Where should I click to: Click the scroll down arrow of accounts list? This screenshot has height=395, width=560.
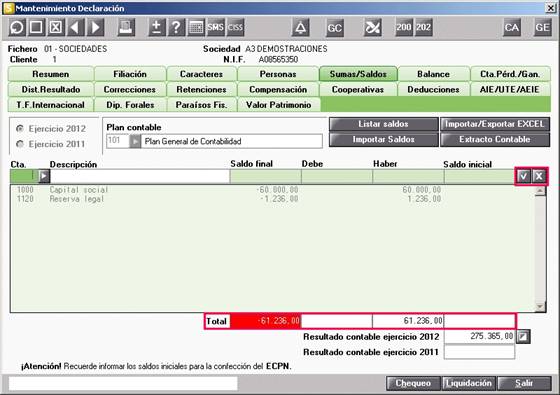click(x=540, y=306)
